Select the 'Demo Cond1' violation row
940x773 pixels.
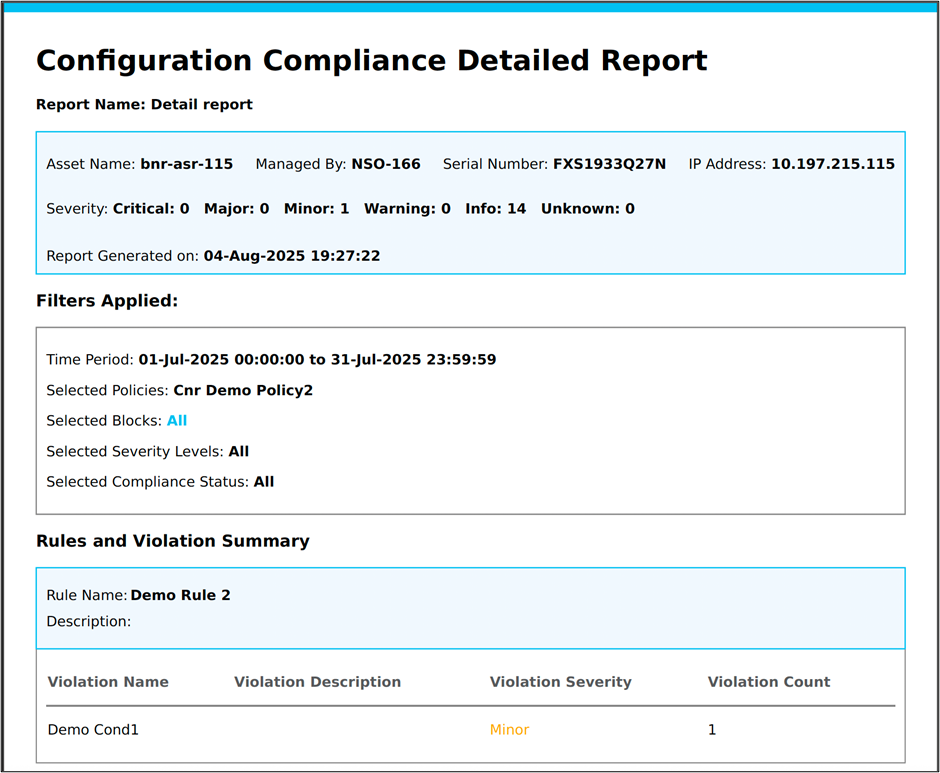tap(93, 730)
